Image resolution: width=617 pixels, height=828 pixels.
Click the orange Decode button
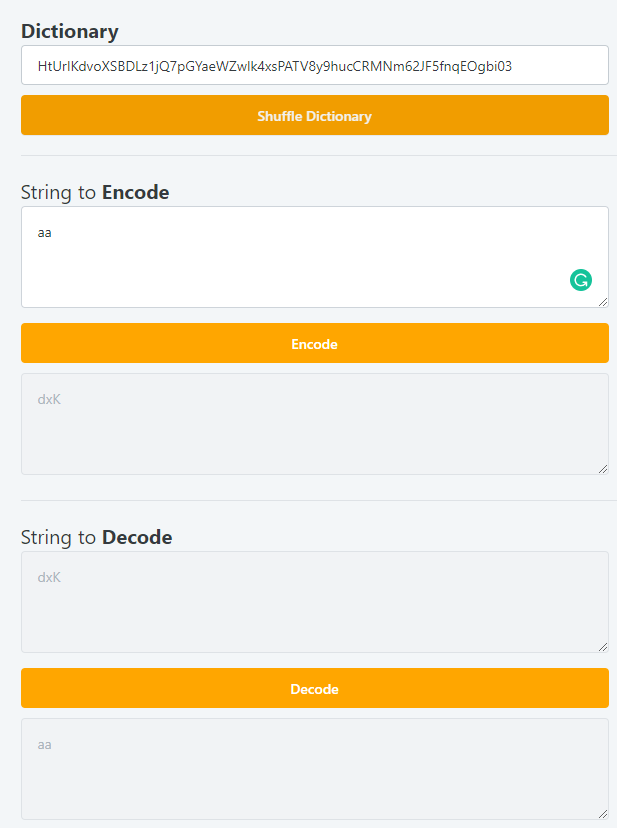[315, 688]
